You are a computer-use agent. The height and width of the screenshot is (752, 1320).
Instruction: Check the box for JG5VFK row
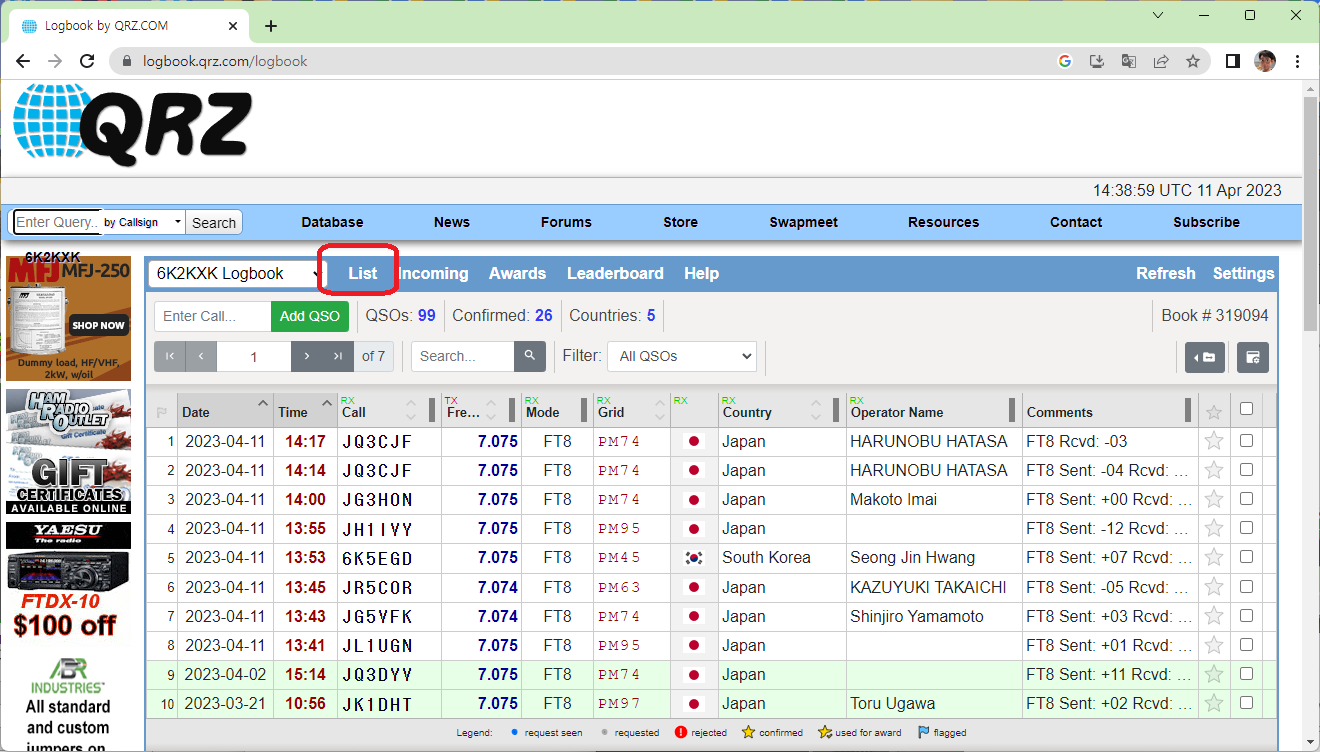click(1246, 615)
